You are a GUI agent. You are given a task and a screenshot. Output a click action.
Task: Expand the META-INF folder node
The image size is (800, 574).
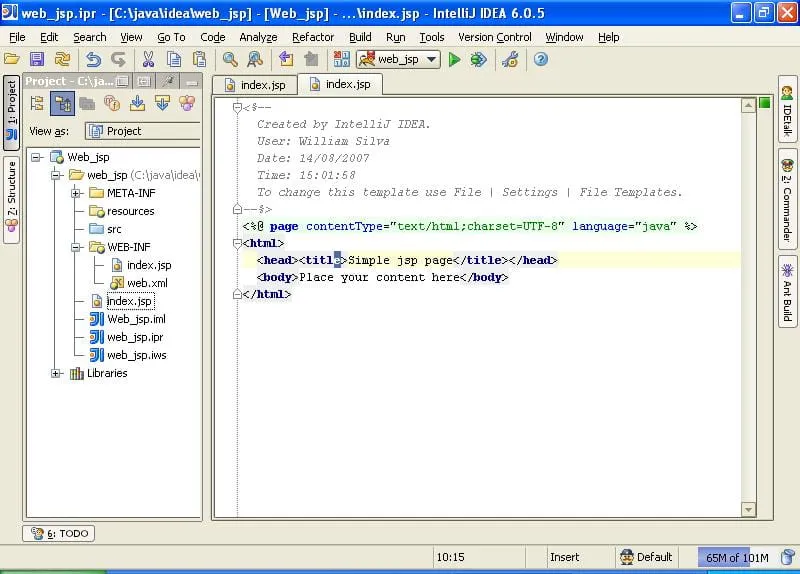[x=76, y=193]
